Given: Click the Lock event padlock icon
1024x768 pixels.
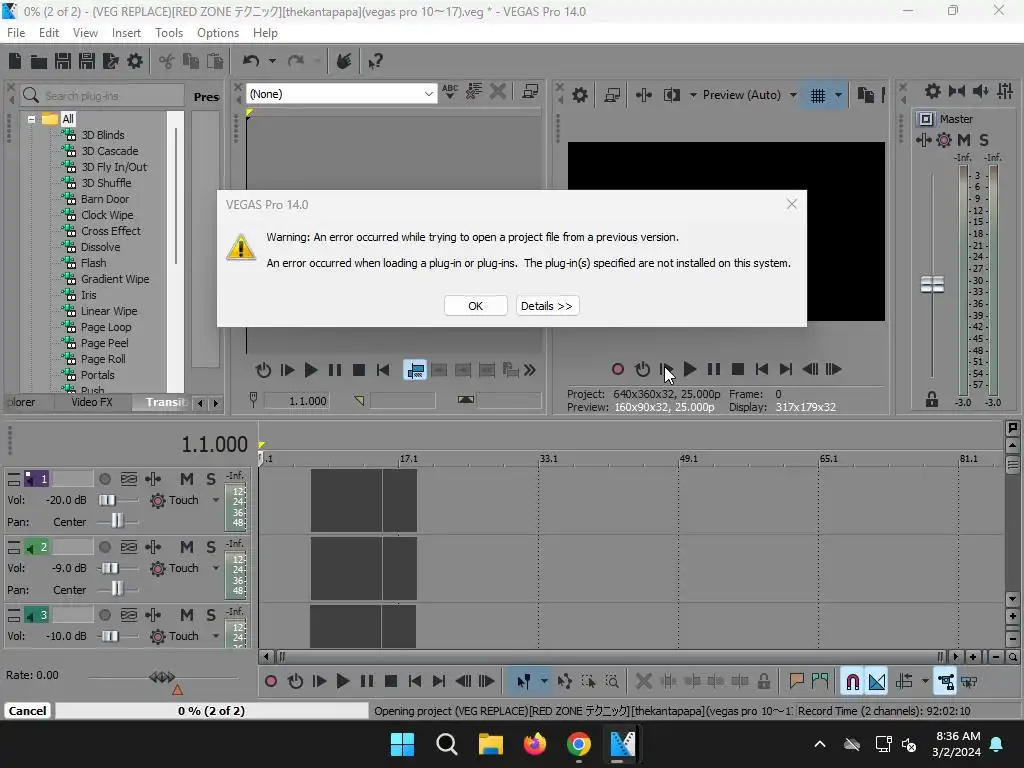Looking at the screenshot, I should pos(763,682).
